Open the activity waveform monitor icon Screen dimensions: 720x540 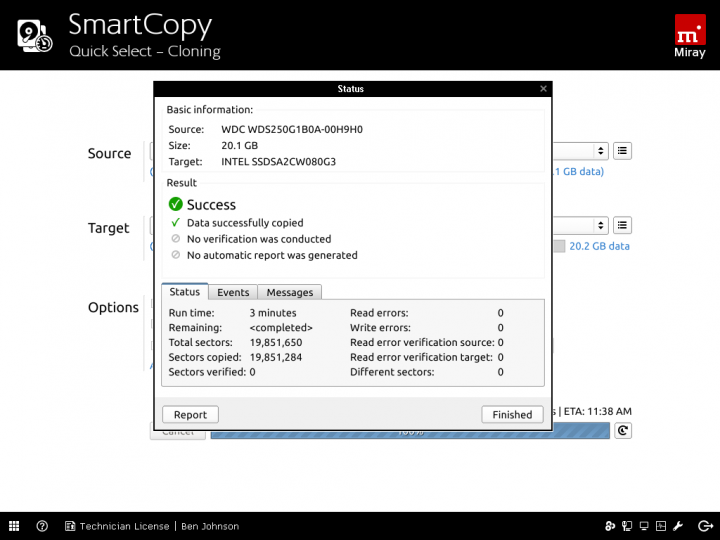click(x=661, y=526)
